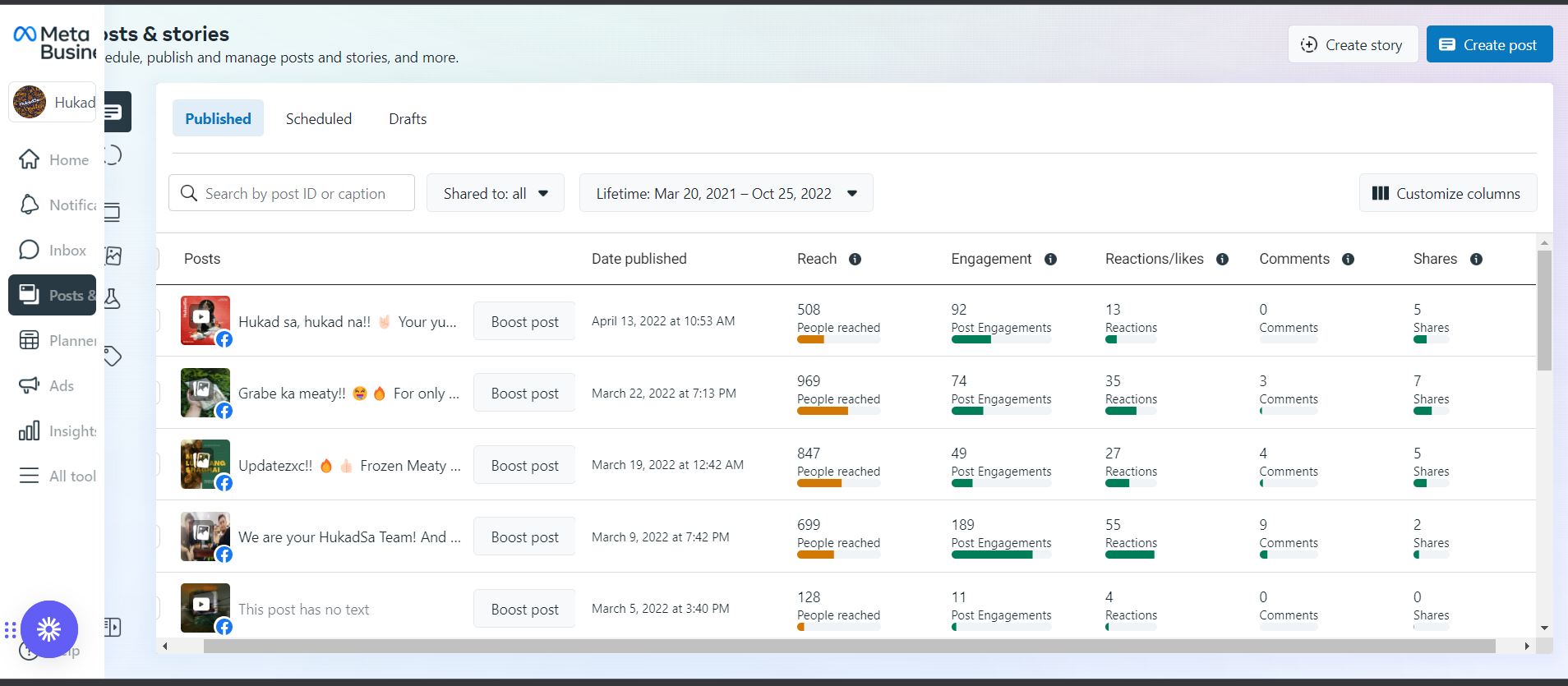This screenshot has height=686, width=1568.
Task: Click the Create post button
Action: (x=1489, y=44)
